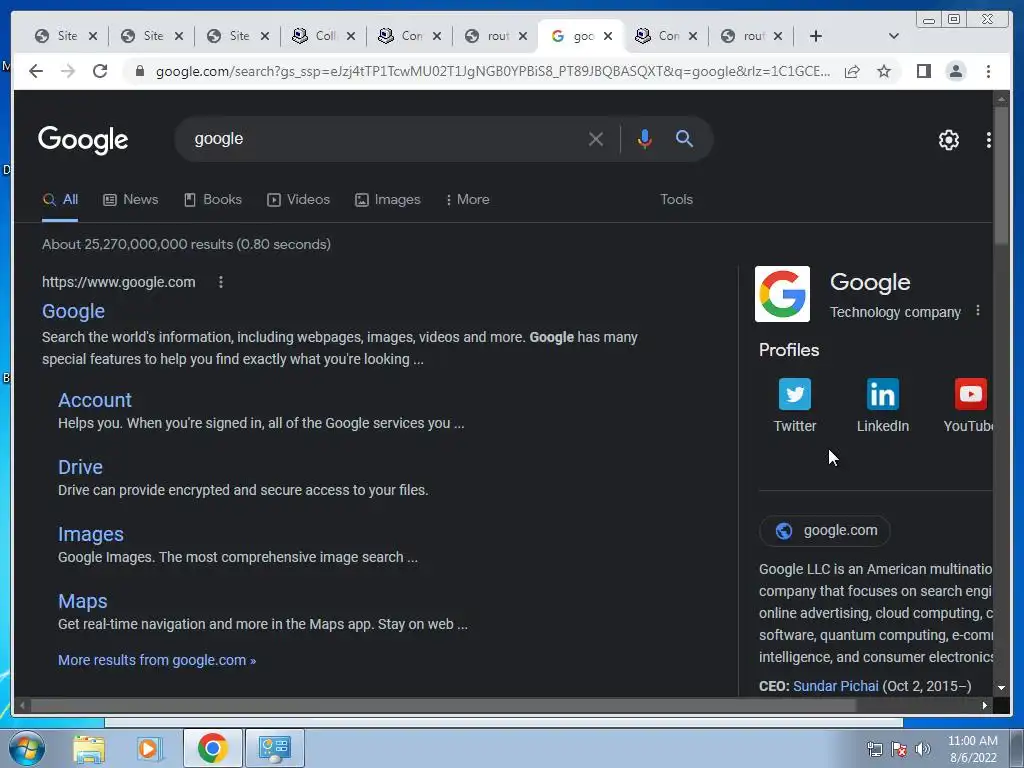Viewport: 1024px width, 768px height.
Task: Open the Account sitelink
Action: pos(95,400)
